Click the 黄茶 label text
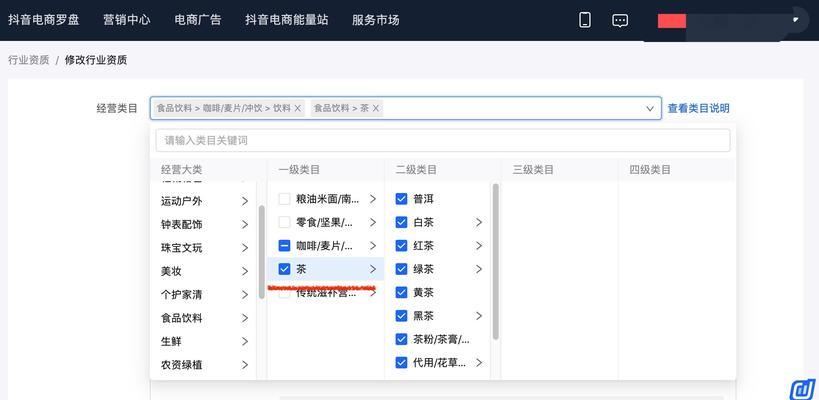 pos(423,292)
